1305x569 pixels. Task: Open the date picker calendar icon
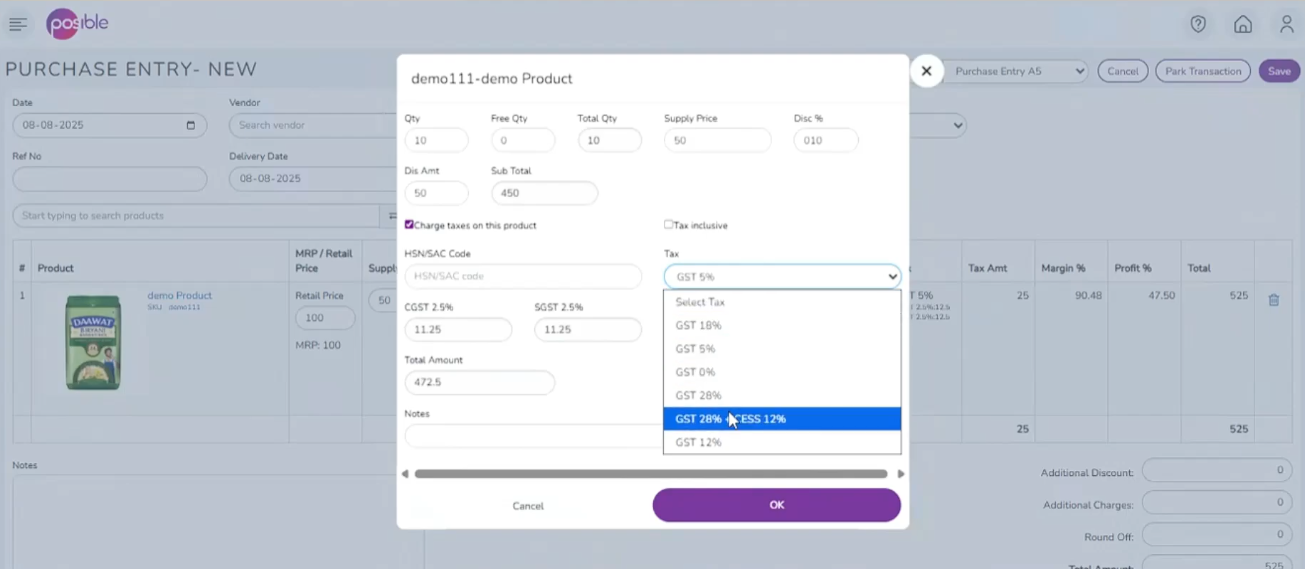pyautogui.click(x=191, y=126)
